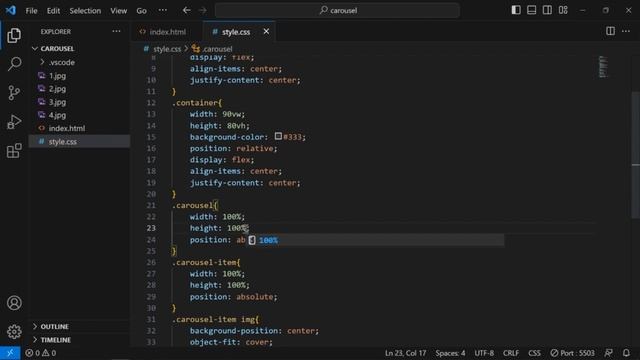The height and width of the screenshot is (360, 640).
Task: Open editor More Actions ellipsis
Action: [626, 31]
